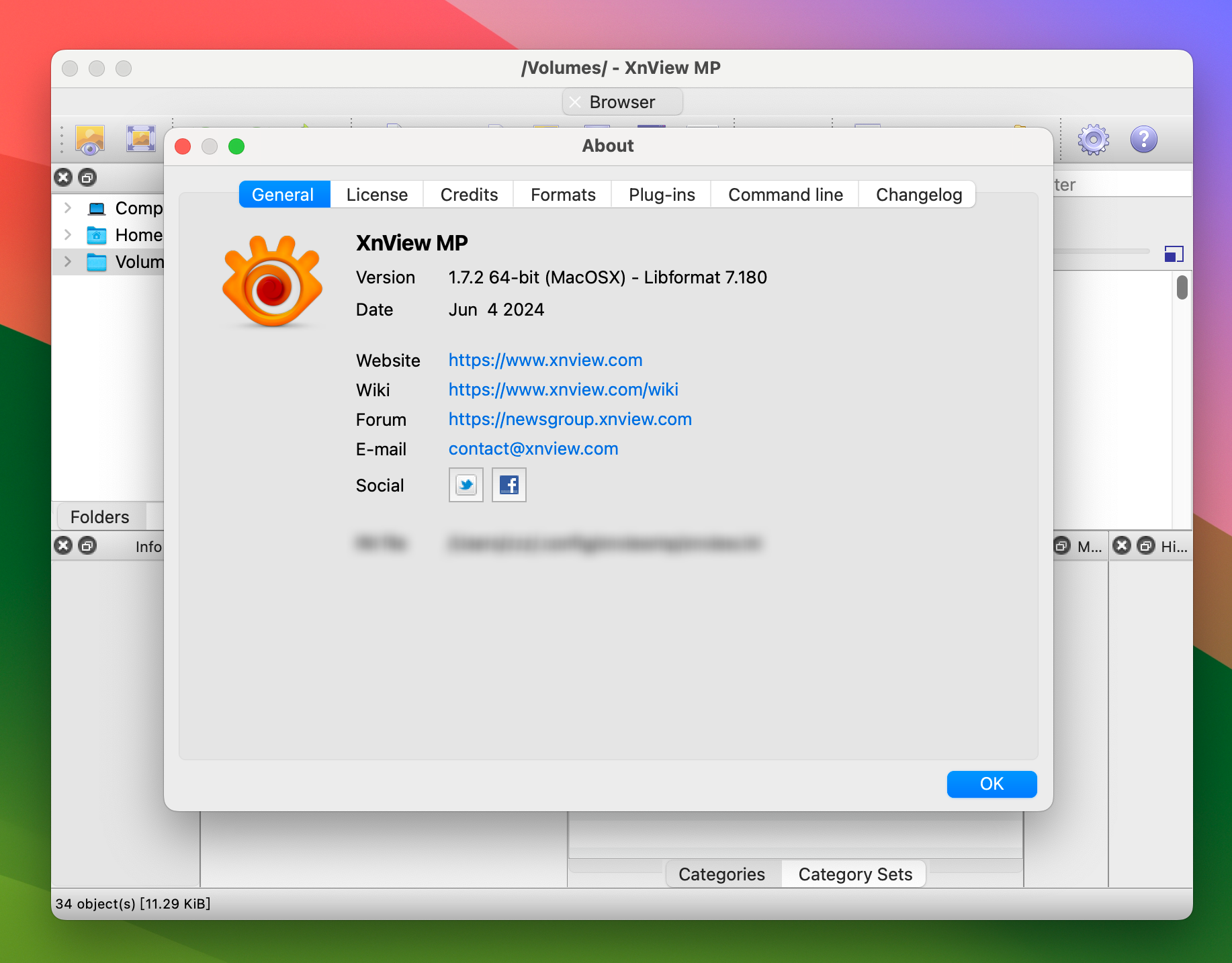
Task: Switch to the Category Sets tab
Action: pyautogui.click(x=854, y=874)
